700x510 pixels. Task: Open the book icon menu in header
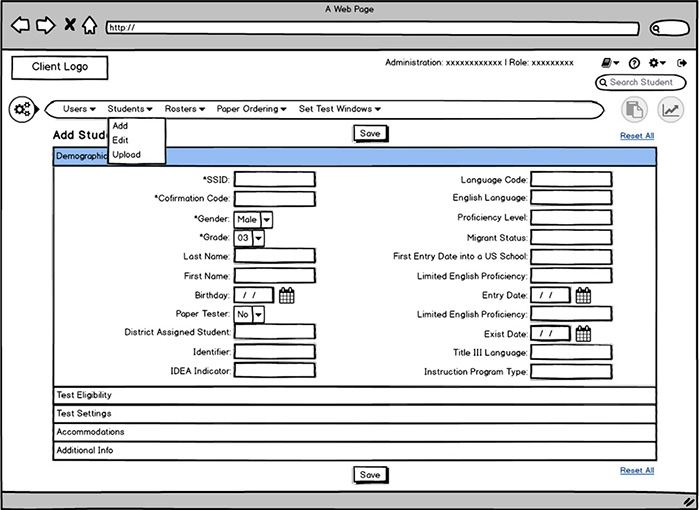coord(610,63)
